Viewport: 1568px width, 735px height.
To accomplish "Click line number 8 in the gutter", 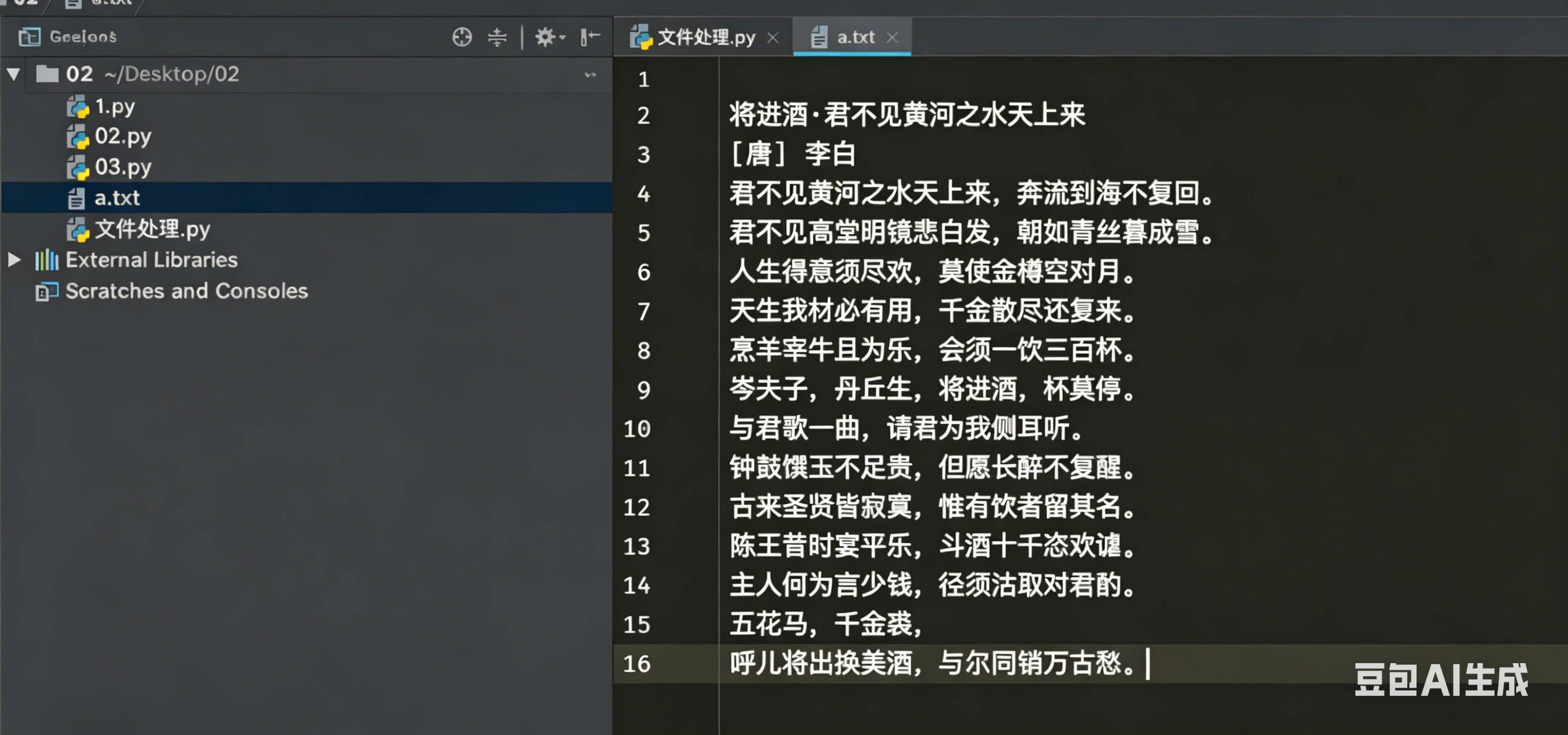I will point(643,351).
